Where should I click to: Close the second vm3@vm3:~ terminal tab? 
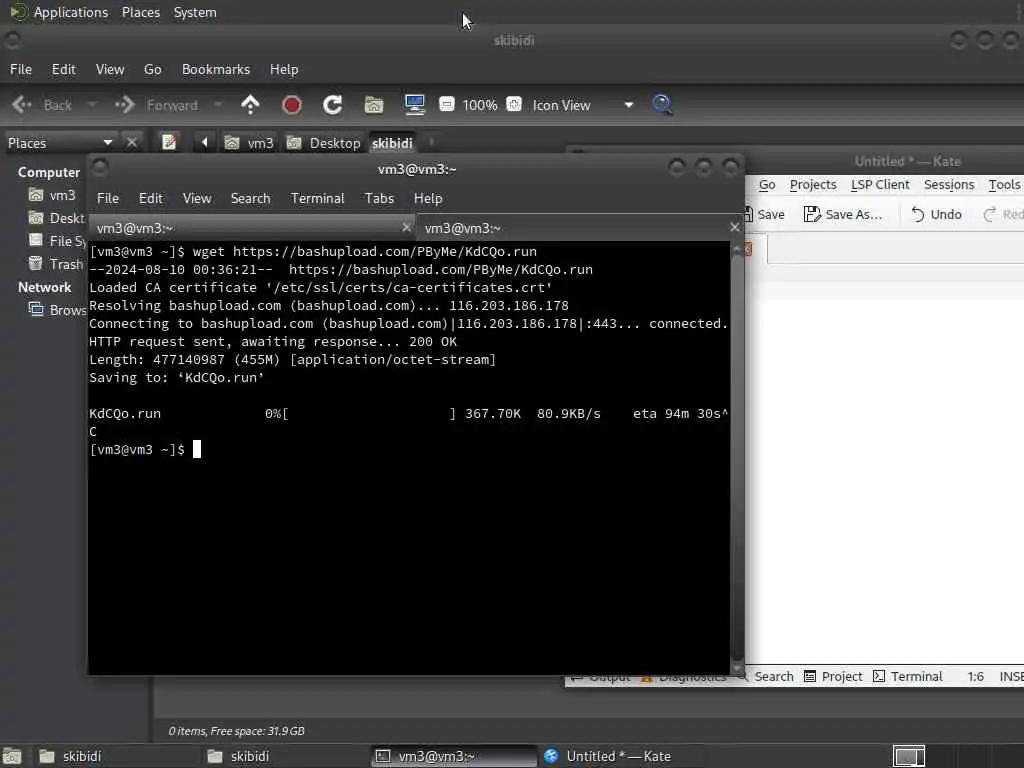pyautogui.click(x=735, y=227)
